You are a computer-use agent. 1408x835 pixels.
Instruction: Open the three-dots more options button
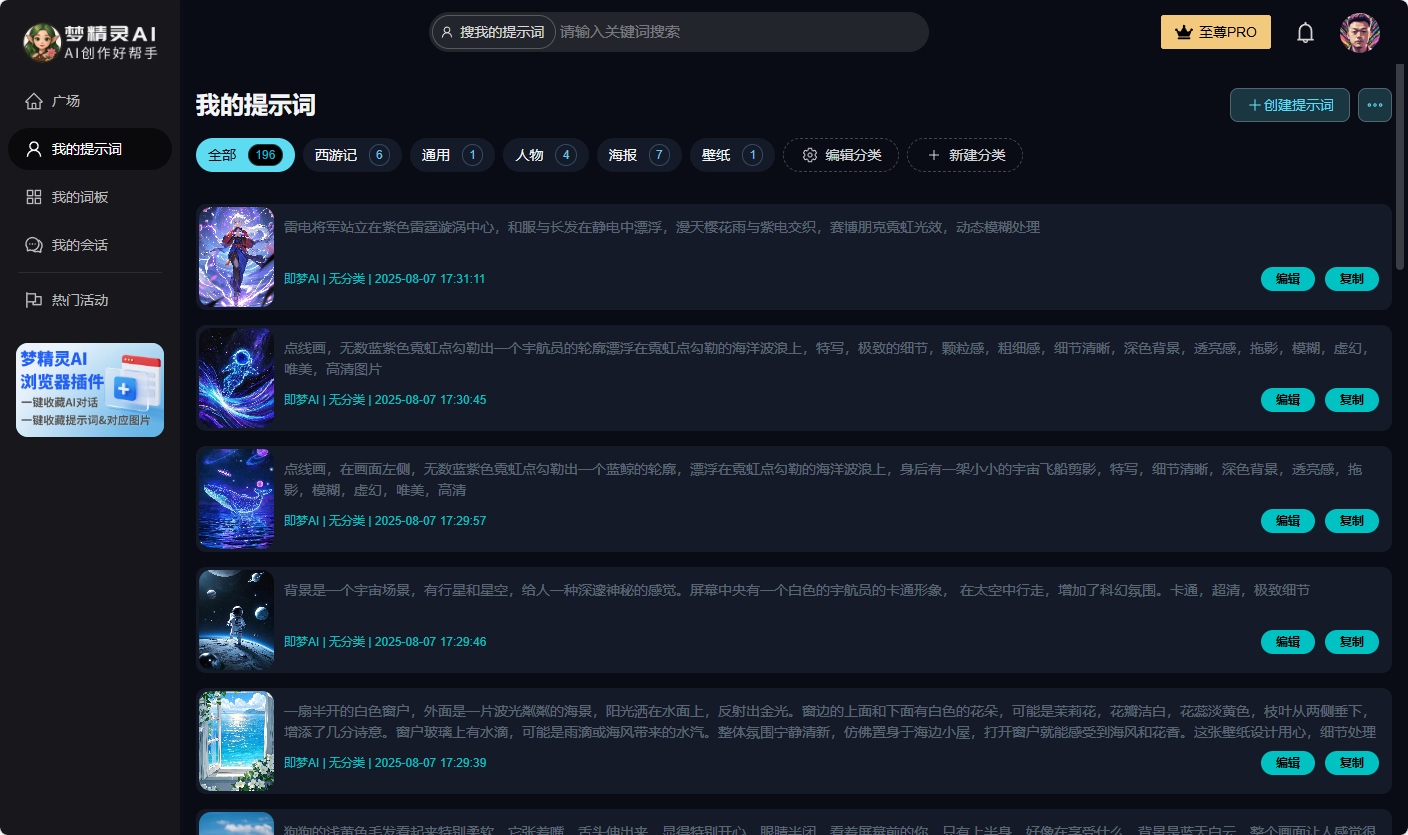[1375, 105]
